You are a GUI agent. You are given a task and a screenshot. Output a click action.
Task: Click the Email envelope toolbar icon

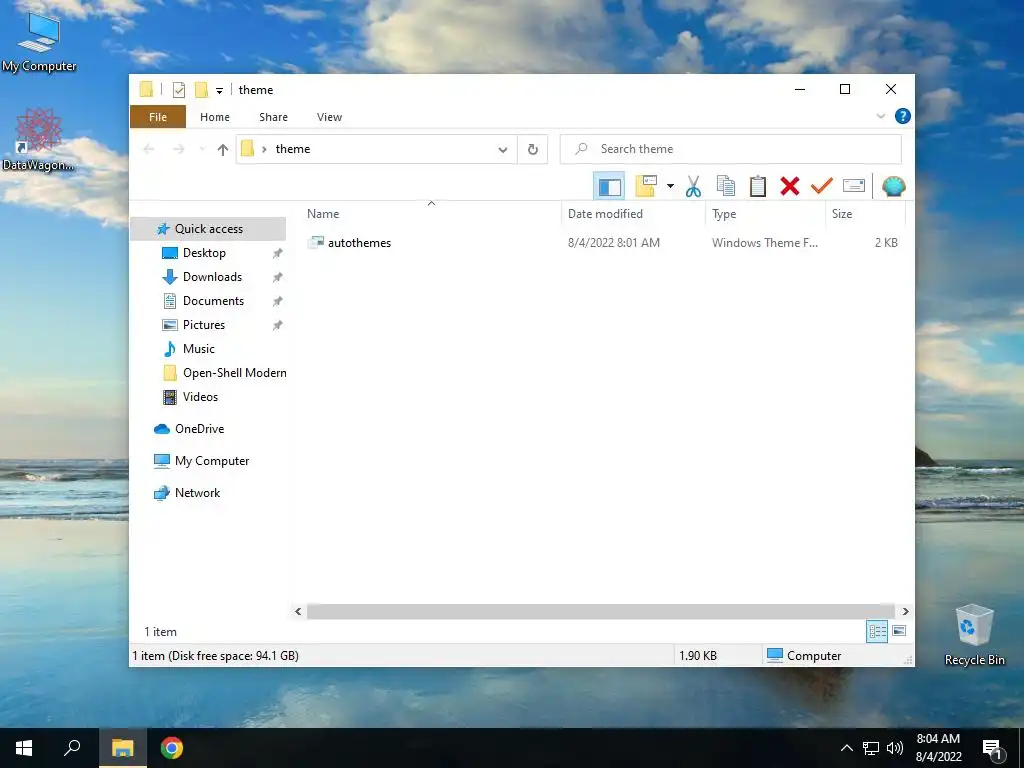click(x=854, y=187)
